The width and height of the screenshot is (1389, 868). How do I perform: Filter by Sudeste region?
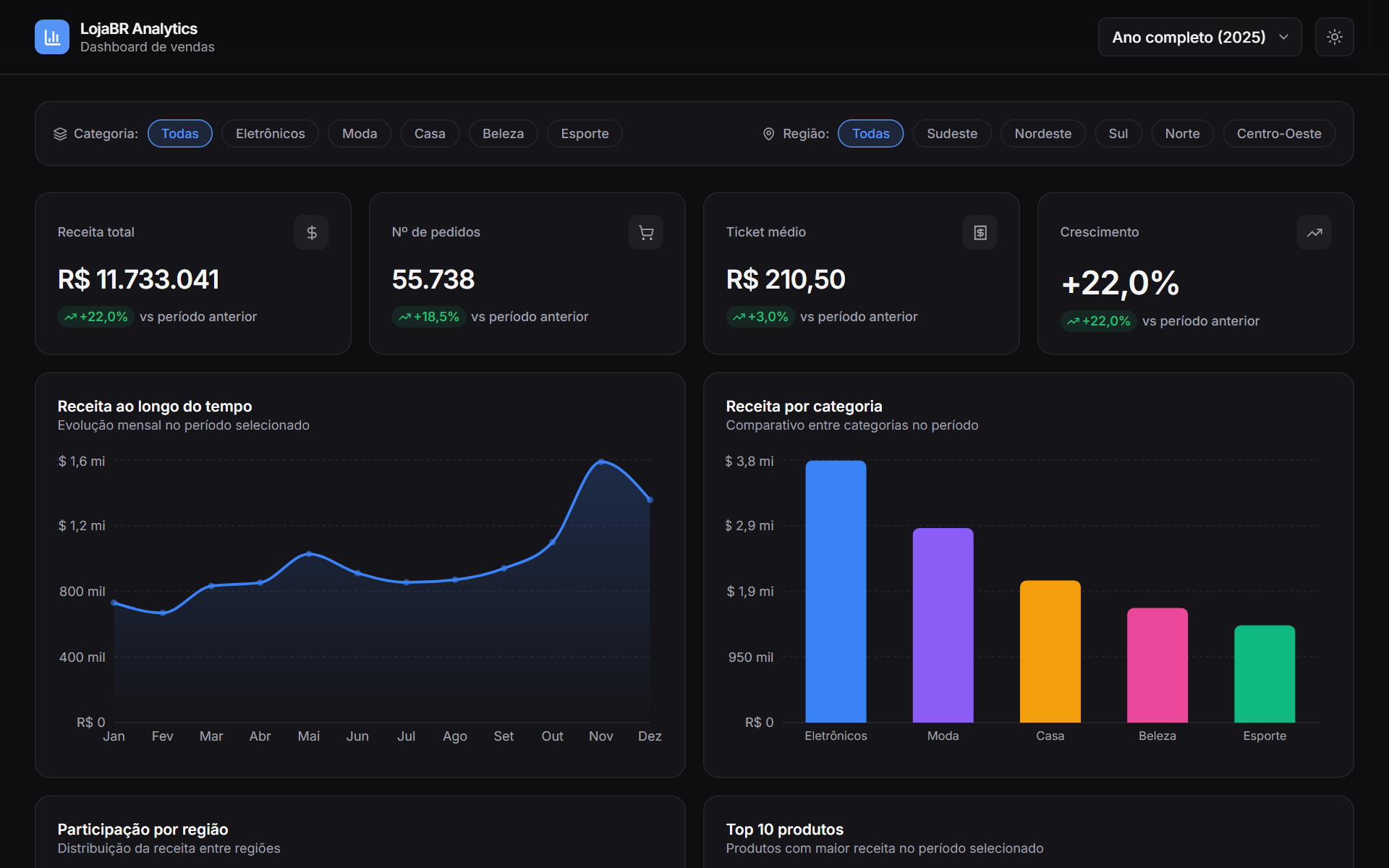coord(952,134)
